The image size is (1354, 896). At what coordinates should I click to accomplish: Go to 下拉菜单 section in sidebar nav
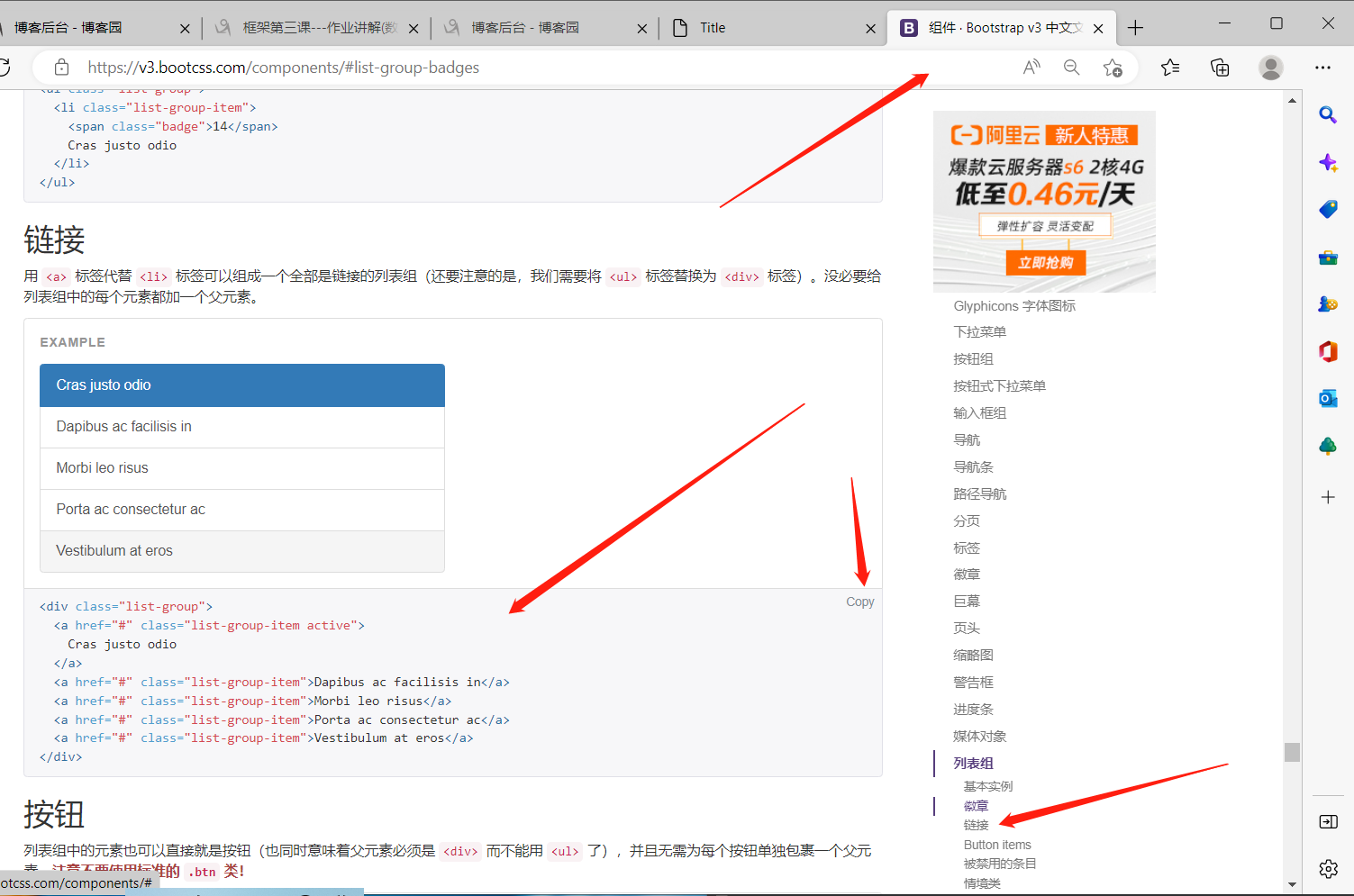click(980, 332)
